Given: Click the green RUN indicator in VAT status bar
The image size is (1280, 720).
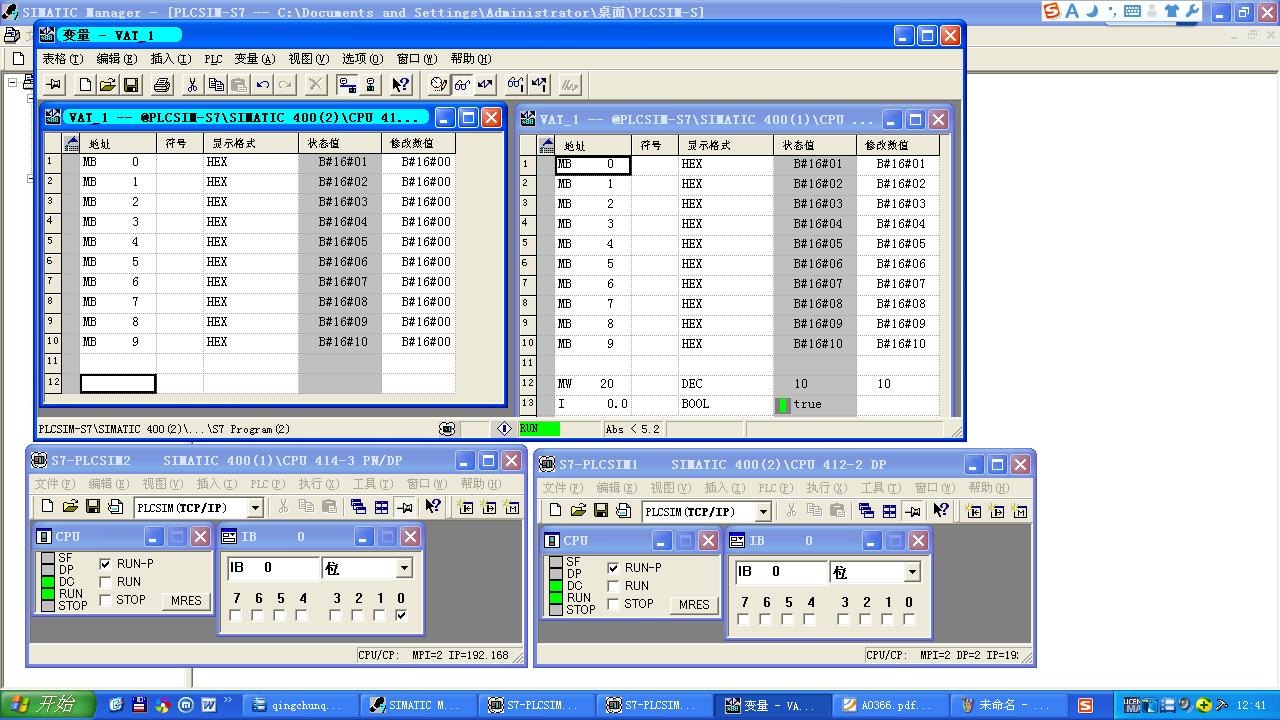Looking at the screenshot, I should [x=539, y=429].
